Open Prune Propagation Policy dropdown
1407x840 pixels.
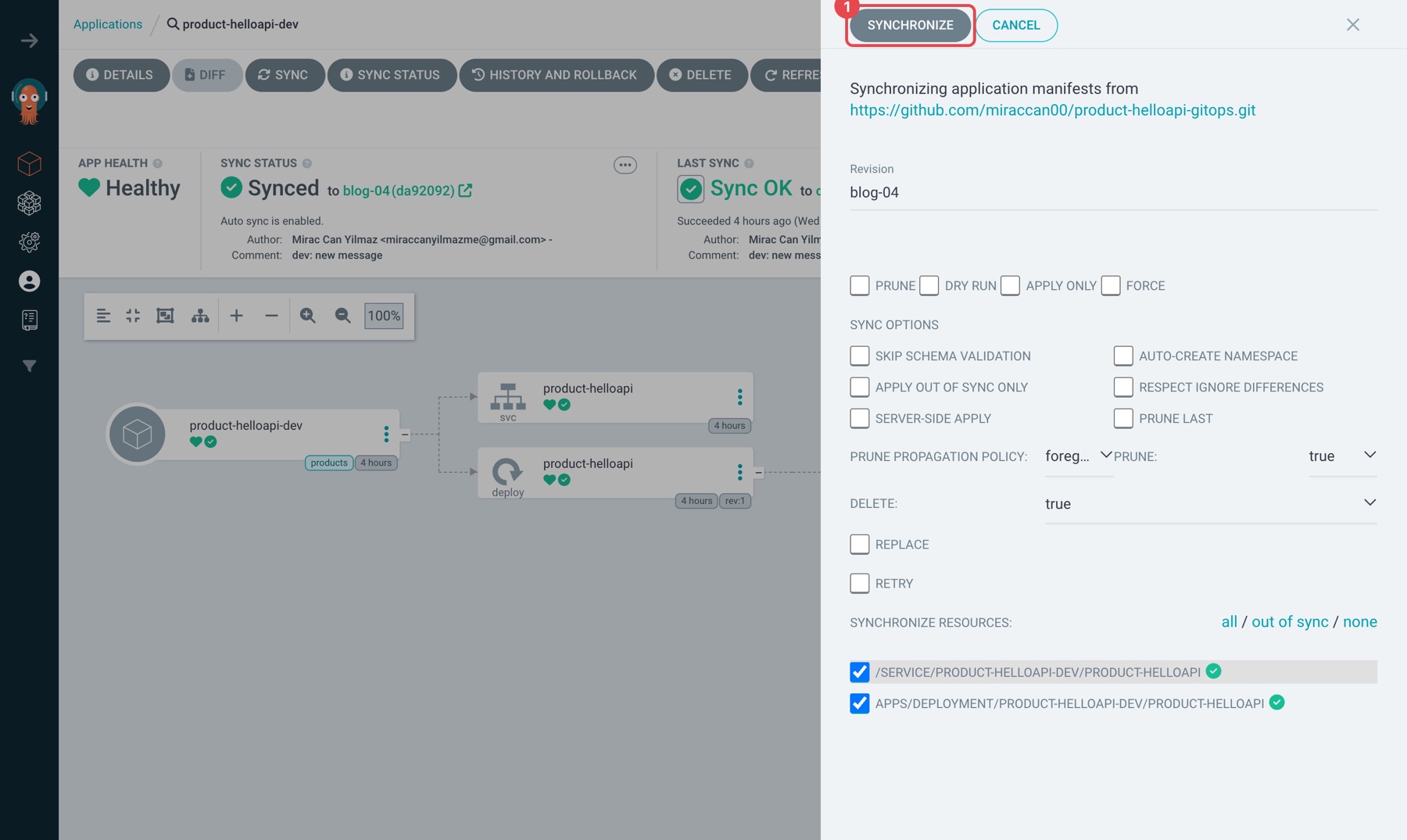click(1079, 456)
